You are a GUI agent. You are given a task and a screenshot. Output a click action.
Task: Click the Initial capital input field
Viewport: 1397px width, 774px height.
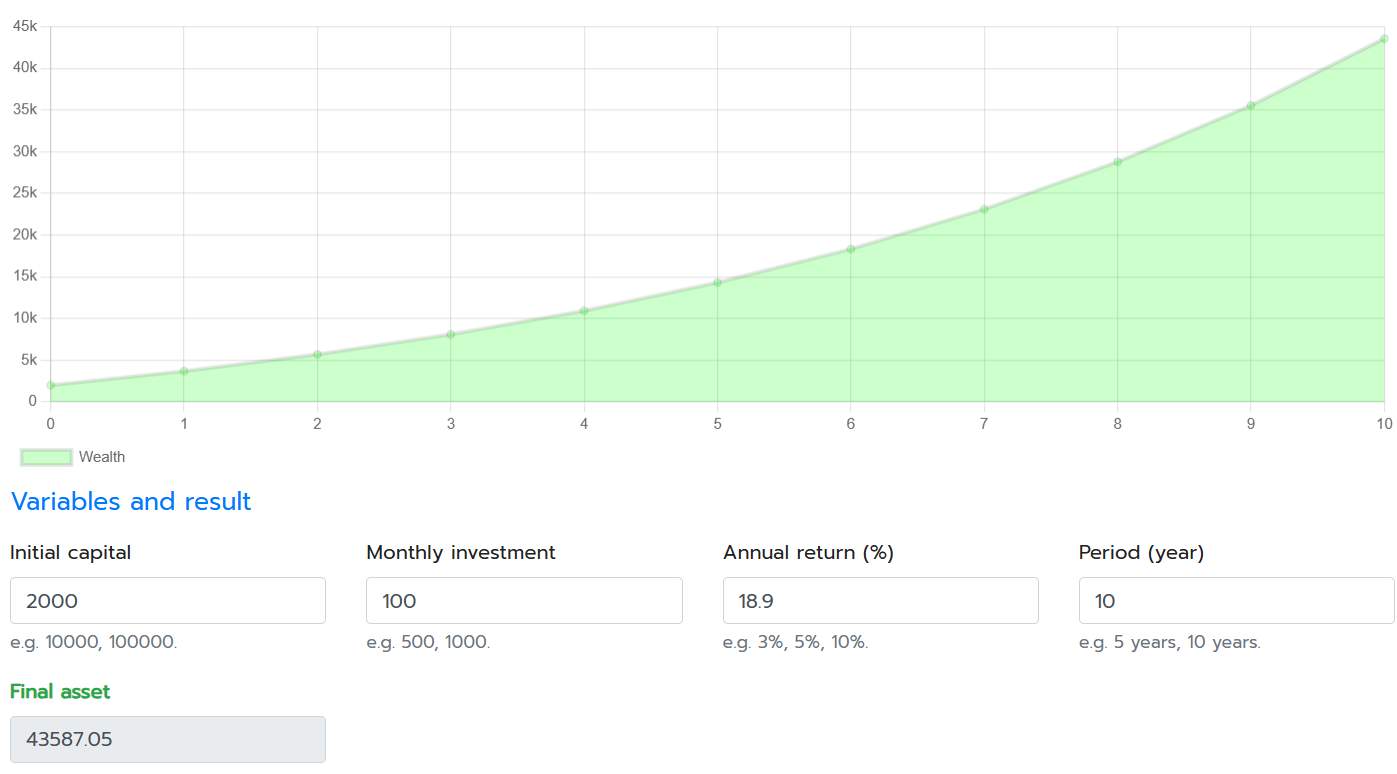point(167,600)
